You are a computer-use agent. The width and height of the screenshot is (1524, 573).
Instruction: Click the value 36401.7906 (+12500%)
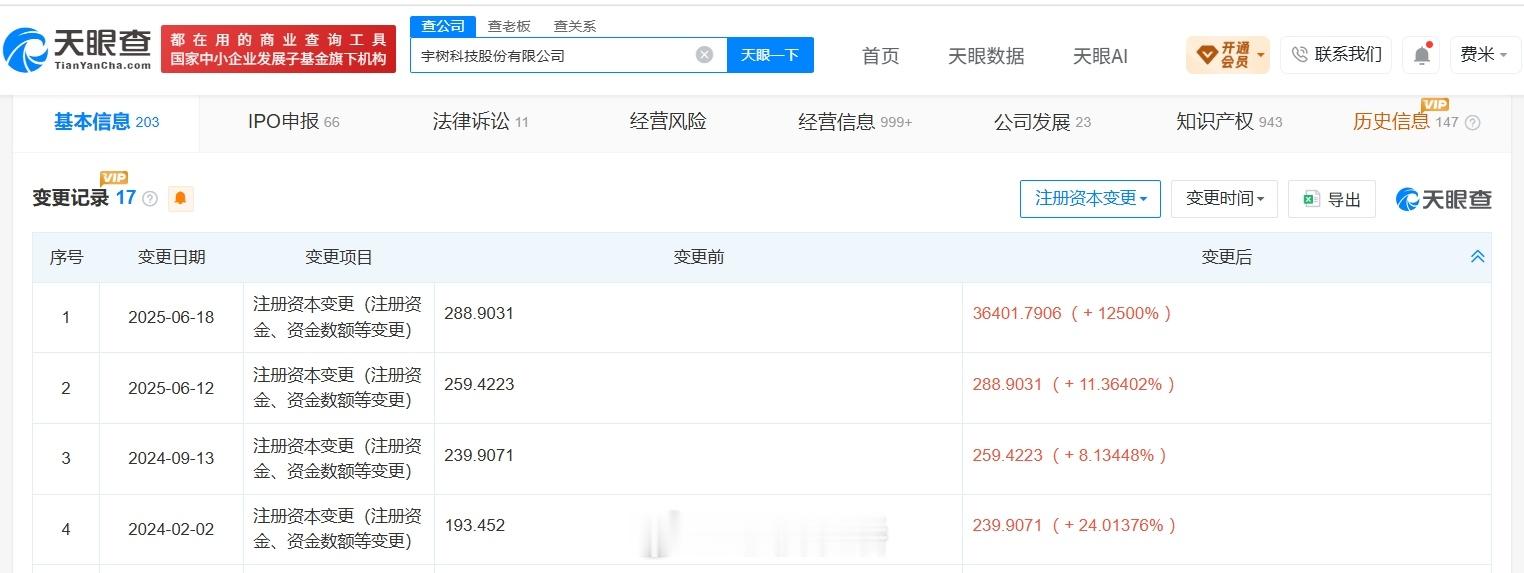[1072, 313]
